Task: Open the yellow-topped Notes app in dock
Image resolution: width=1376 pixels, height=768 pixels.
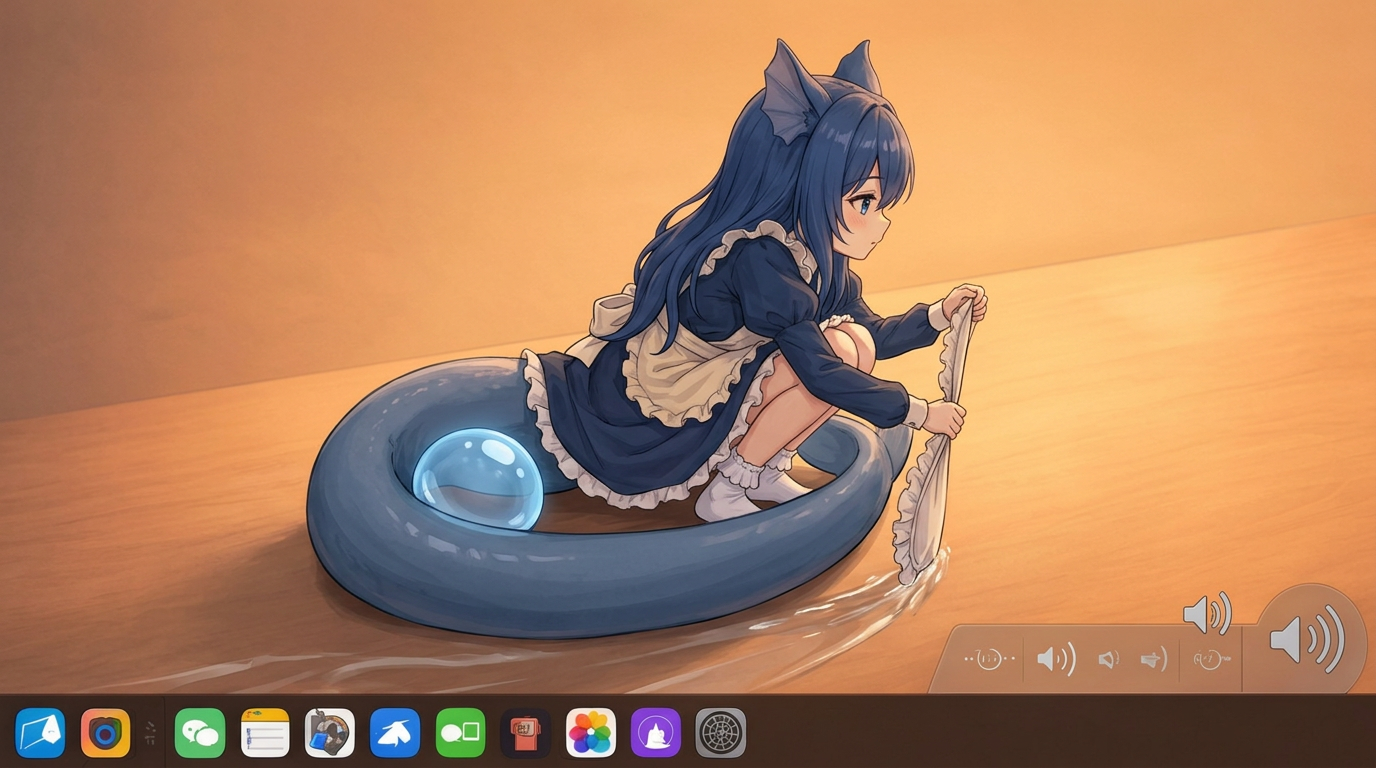Action: pos(265,733)
